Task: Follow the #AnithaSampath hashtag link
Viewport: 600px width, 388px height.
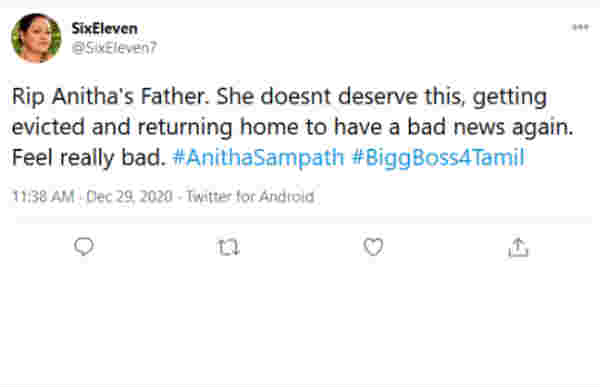Action: coord(258,157)
